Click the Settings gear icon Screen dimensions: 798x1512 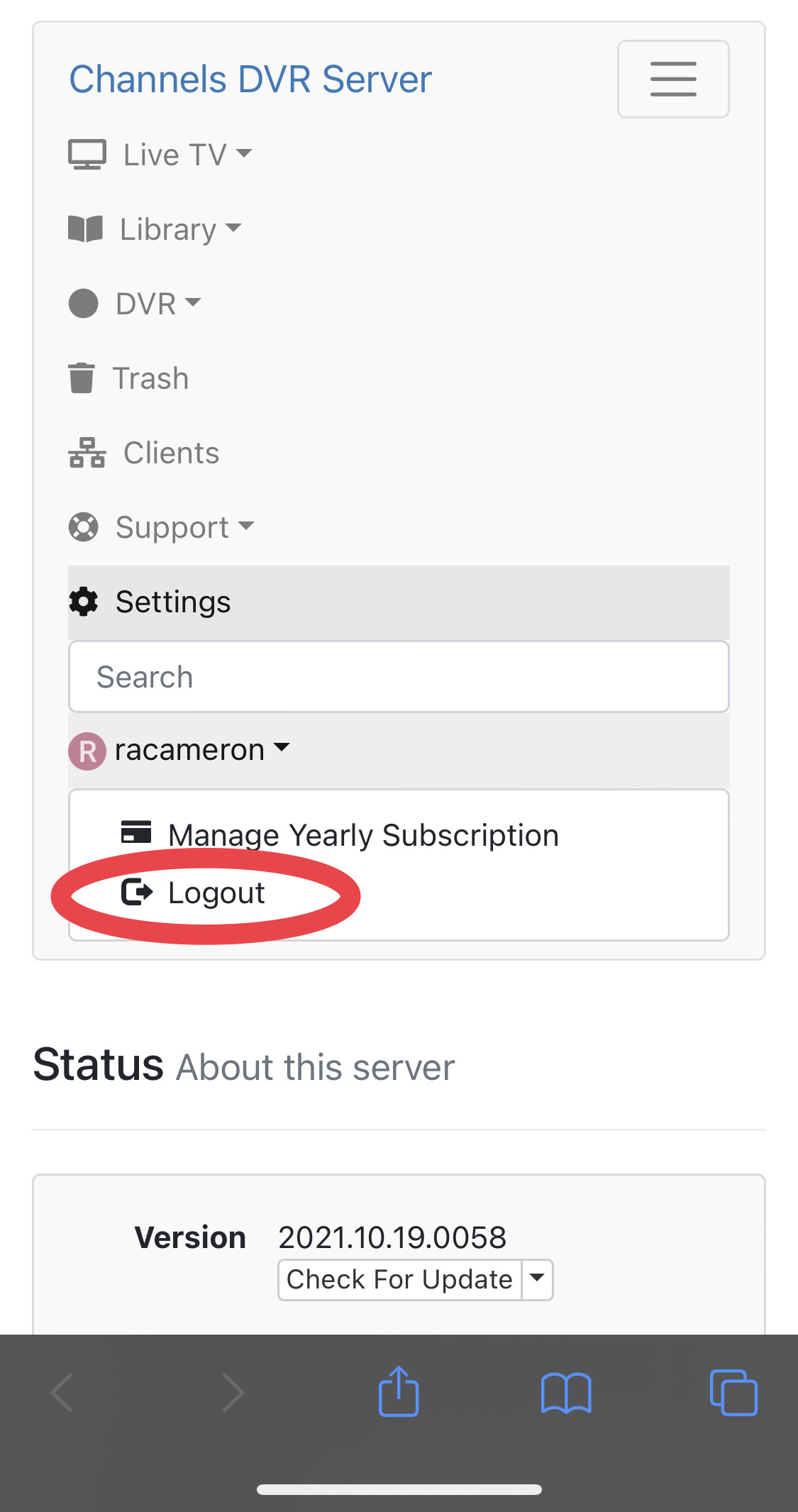tap(84, 602)
